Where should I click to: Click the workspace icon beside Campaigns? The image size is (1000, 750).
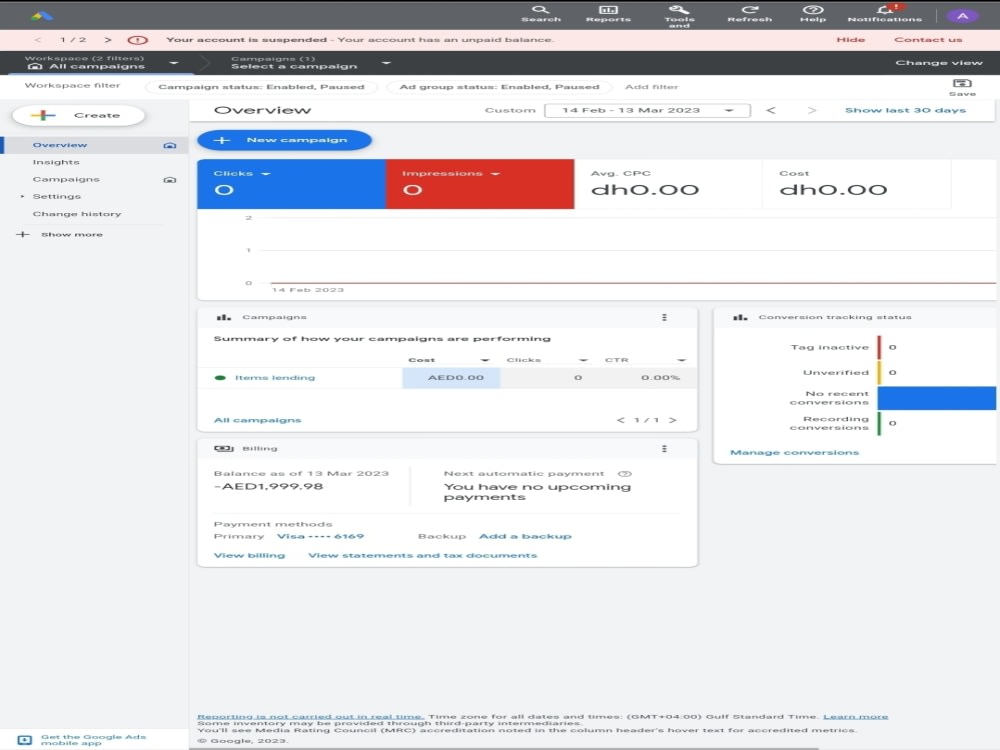click(170, 180)
